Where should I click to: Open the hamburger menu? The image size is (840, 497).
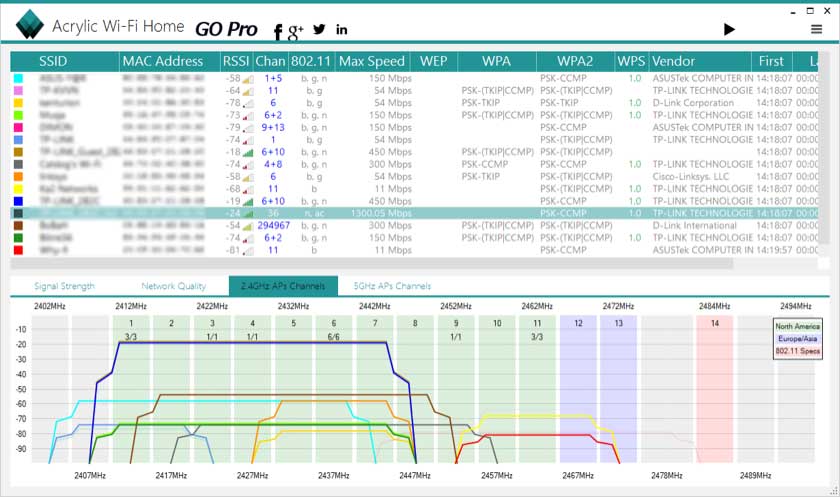(x=816, y=29)
